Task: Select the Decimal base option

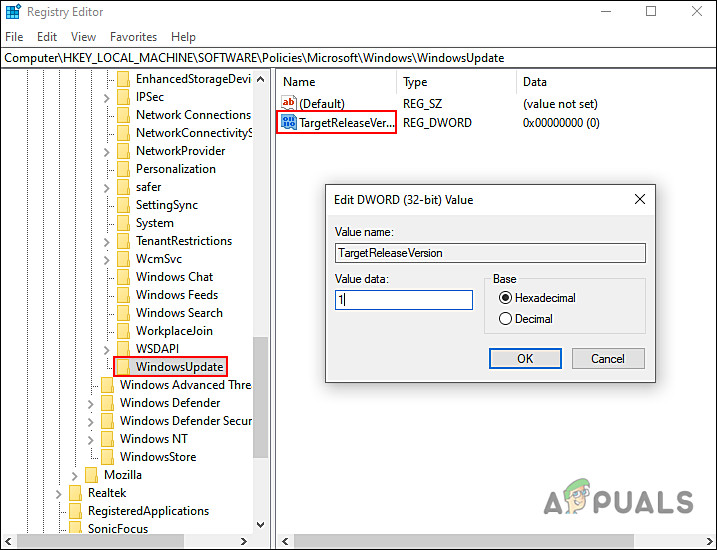Action: (505, 319)
